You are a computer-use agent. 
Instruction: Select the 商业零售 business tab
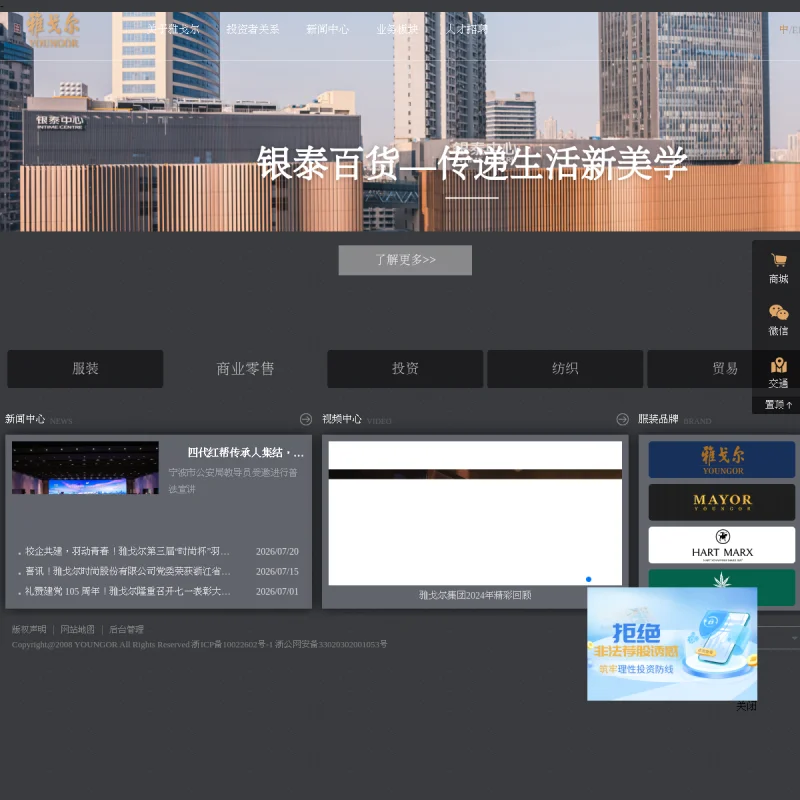(245, 368)
